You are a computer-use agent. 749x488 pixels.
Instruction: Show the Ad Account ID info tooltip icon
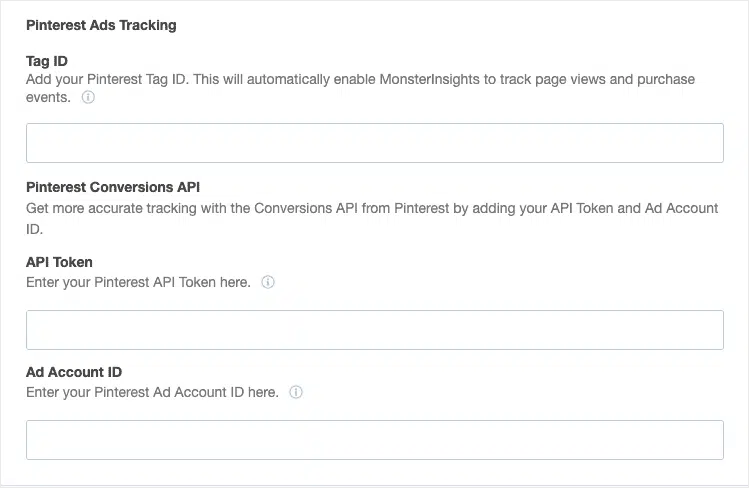click(296, 393)
